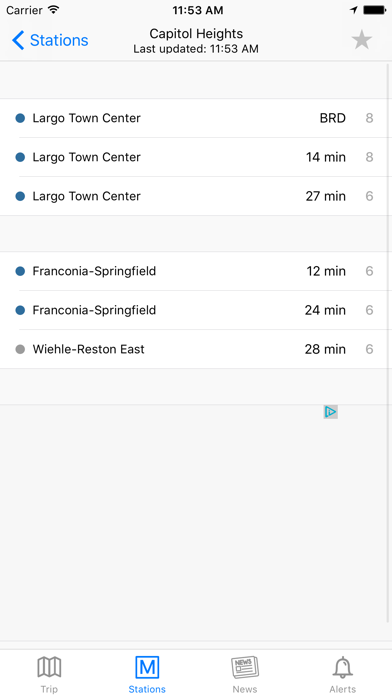Select Largo Town Center 27 min row
Viewport: 392px width, 696px height.
tap(196, 196)
